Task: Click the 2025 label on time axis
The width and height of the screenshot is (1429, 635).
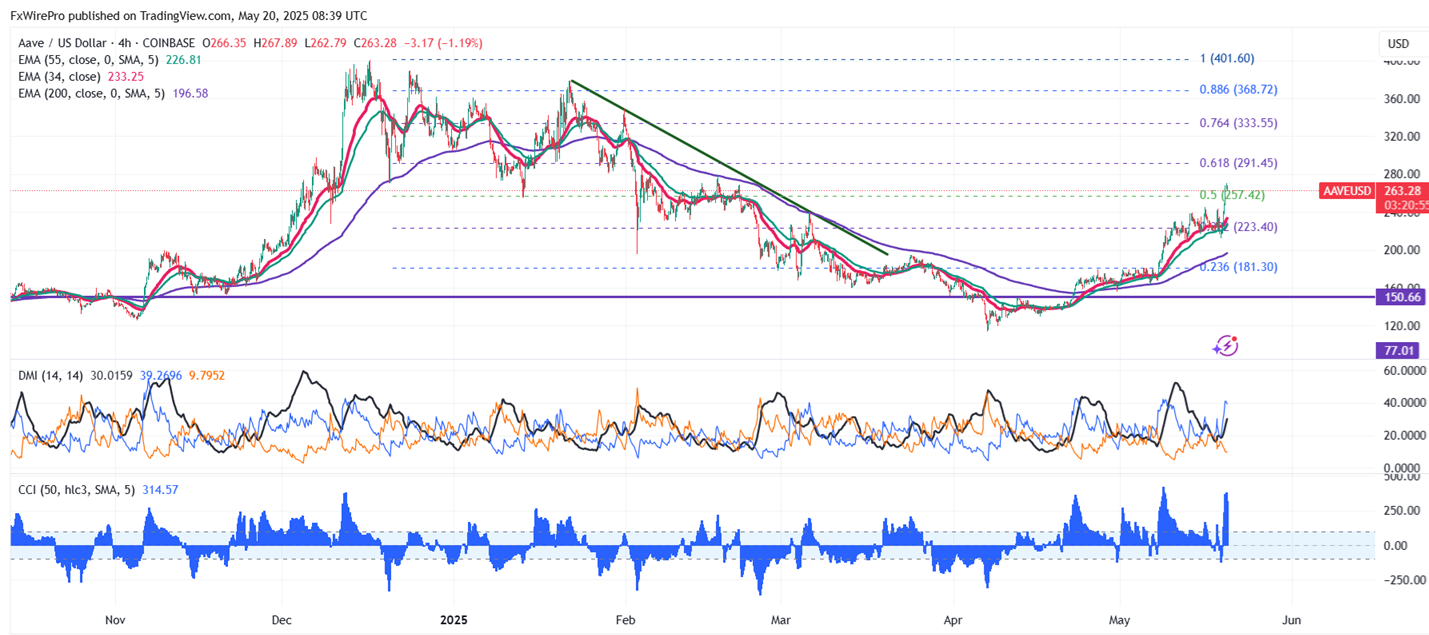Action: point(454,621)
